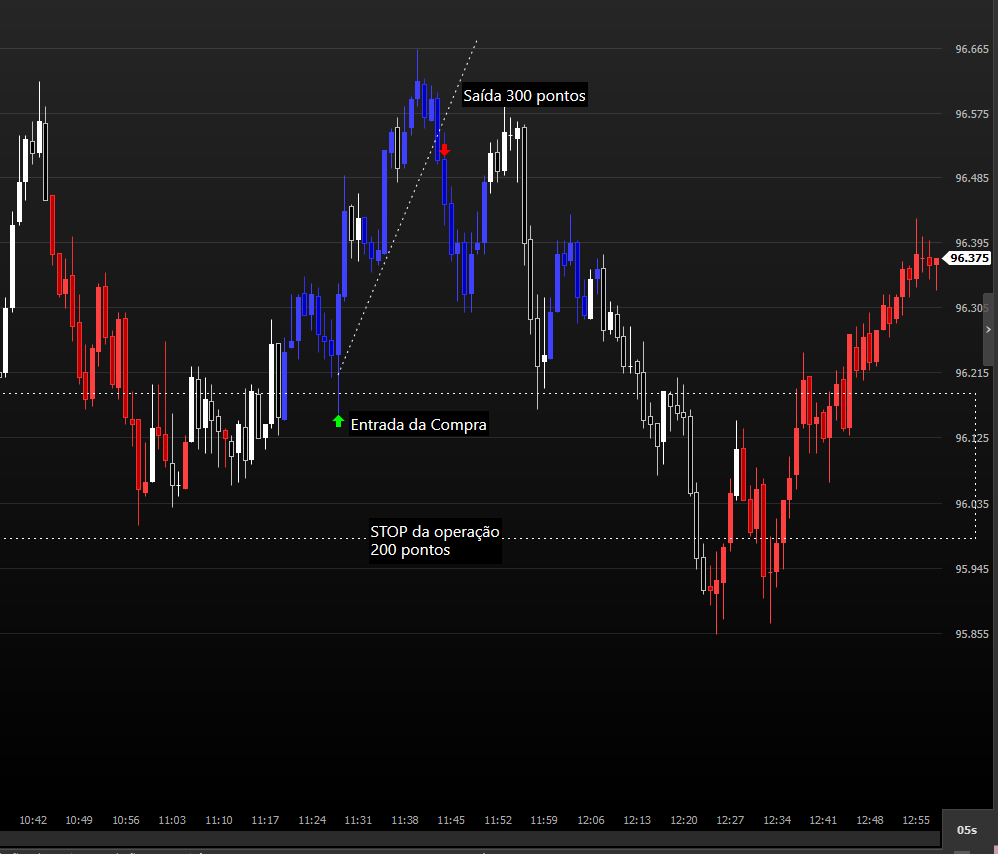Viewport: 998px width, 854px height.
Task: Click the 95.945 price axis label
Action: point(972,569)
